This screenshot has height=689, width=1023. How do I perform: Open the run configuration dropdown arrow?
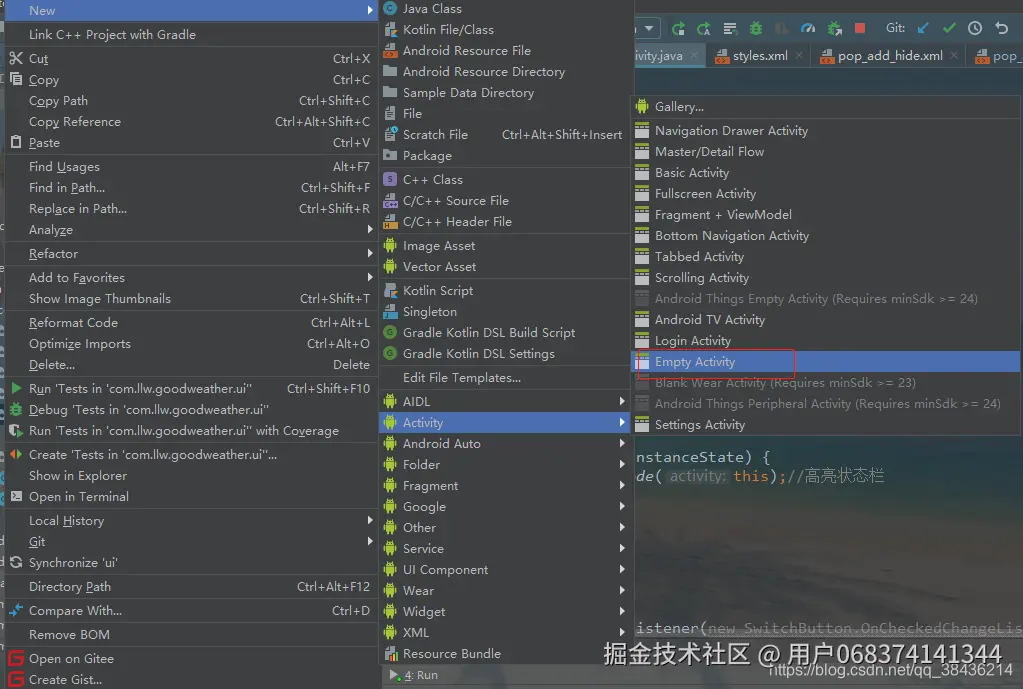(649, 29)
